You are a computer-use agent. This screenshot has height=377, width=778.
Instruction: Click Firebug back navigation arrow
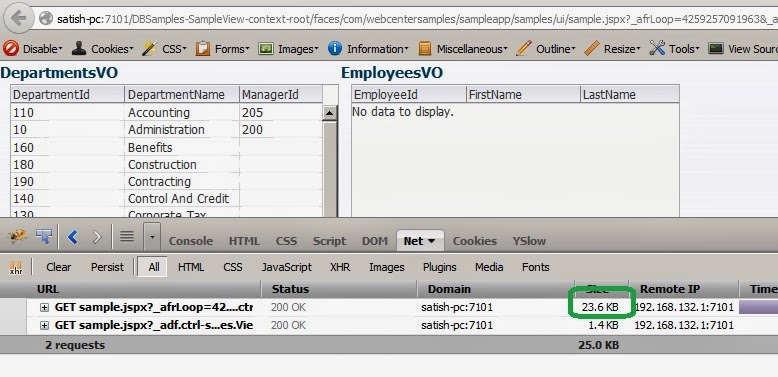click(73, 237)
